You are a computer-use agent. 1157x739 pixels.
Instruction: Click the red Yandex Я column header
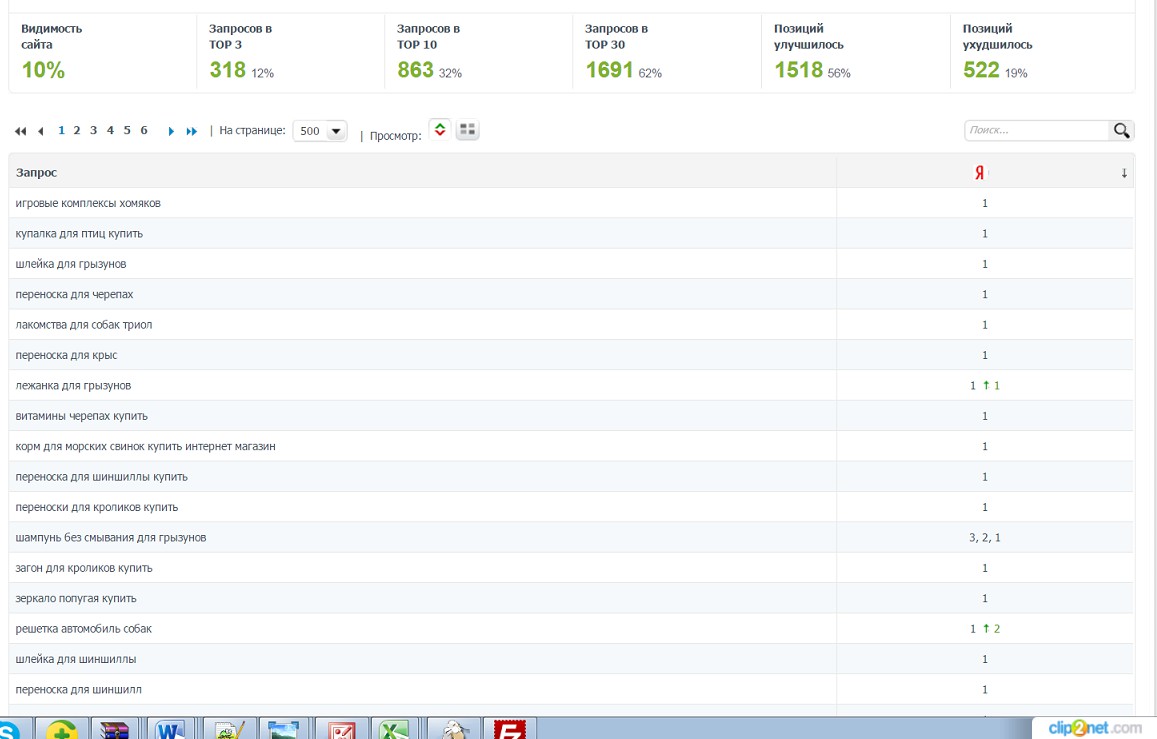point(979,173)
